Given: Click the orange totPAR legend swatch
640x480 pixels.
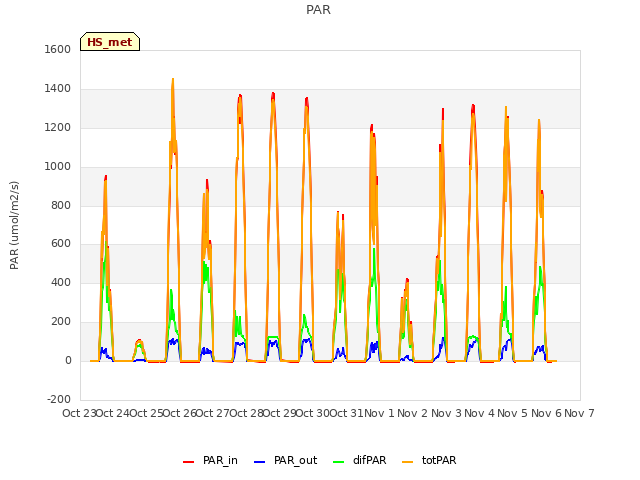Looking at the screenshot, I should coord(407,462).
